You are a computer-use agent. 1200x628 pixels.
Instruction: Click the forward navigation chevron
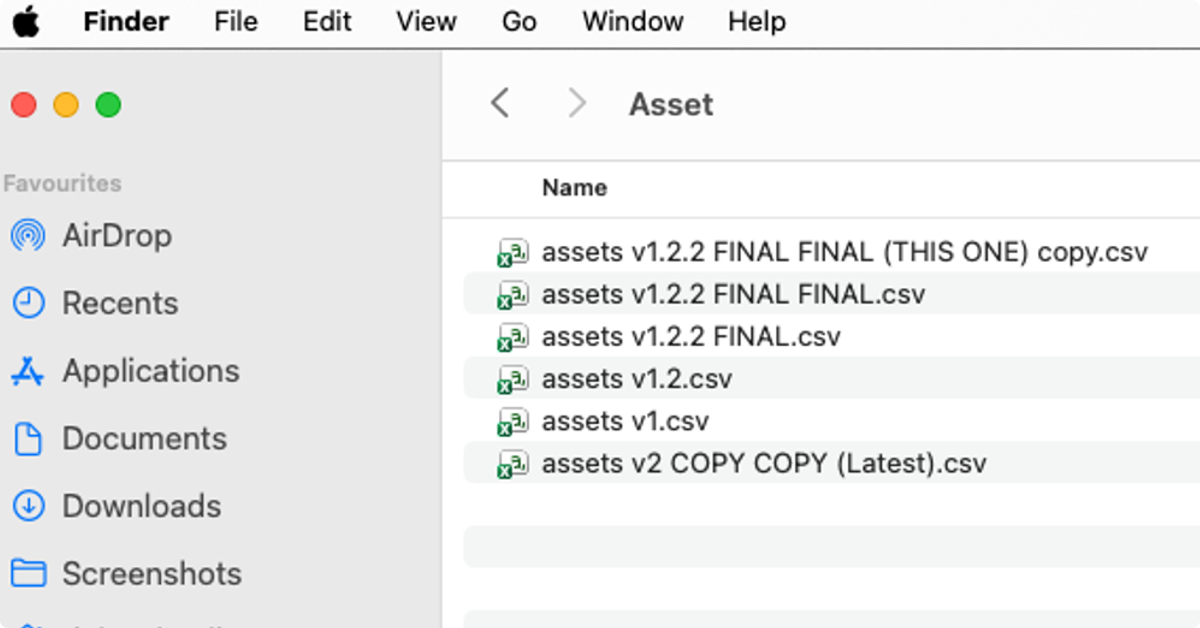coord(576,103)
